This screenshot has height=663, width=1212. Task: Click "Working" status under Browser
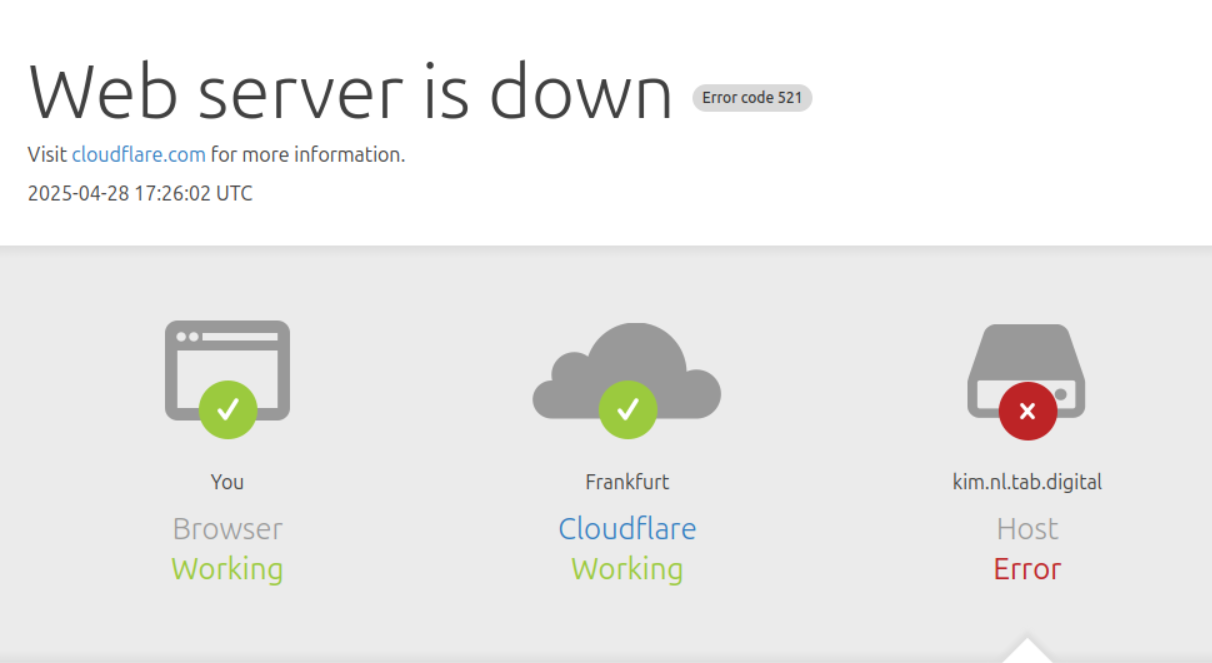[227, 569]
